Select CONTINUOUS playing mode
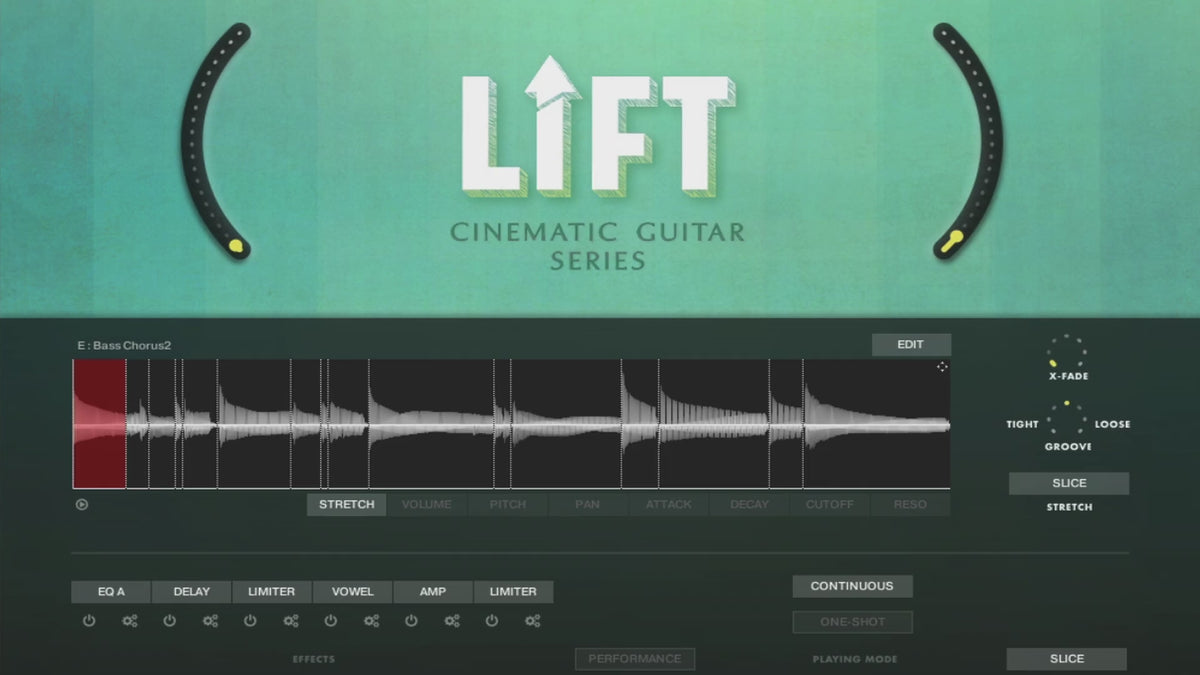This screenshot has width=1200, height=675. [x=852, y=587]
